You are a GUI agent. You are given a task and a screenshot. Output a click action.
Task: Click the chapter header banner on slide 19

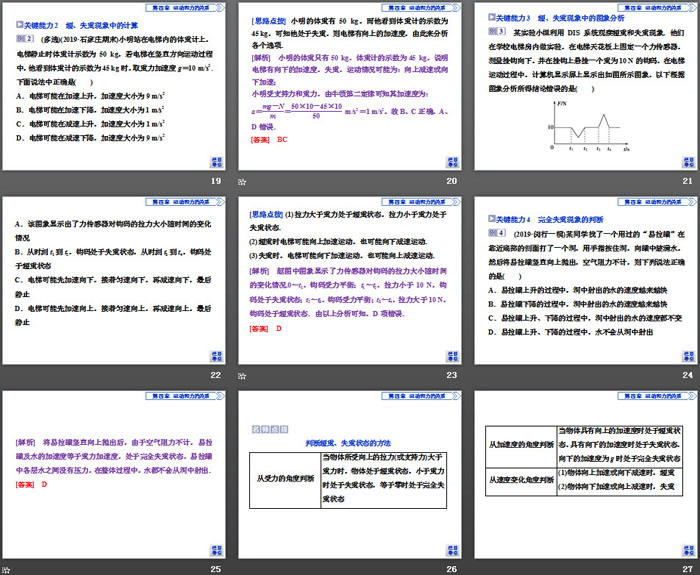click(x=185, y=8)
